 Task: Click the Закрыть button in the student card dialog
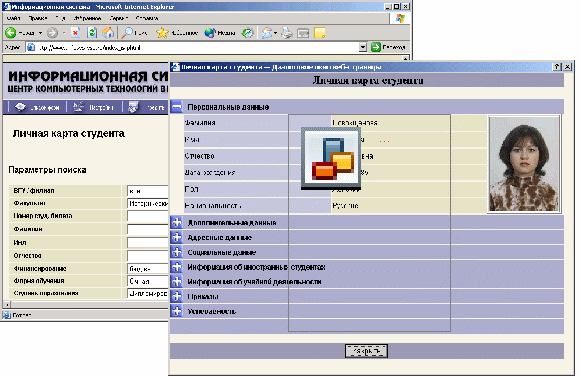click(366, 351)
